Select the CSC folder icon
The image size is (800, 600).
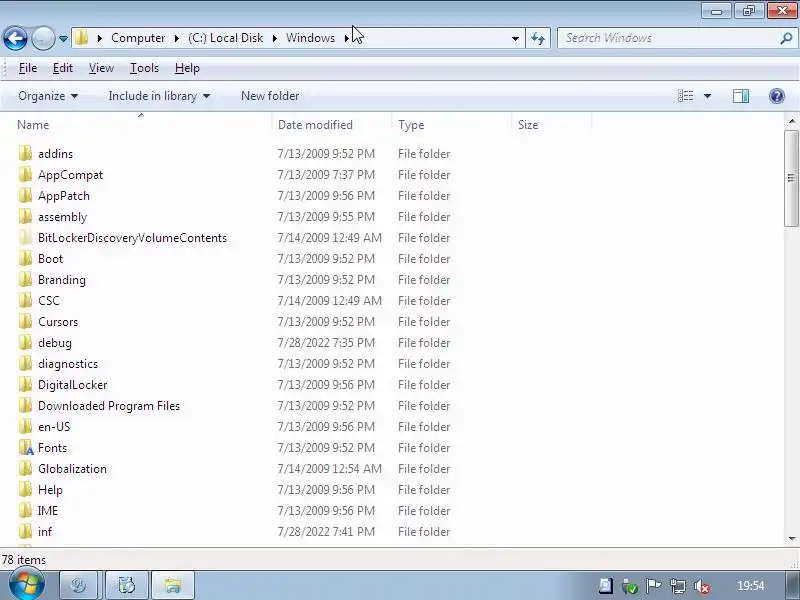25,300
